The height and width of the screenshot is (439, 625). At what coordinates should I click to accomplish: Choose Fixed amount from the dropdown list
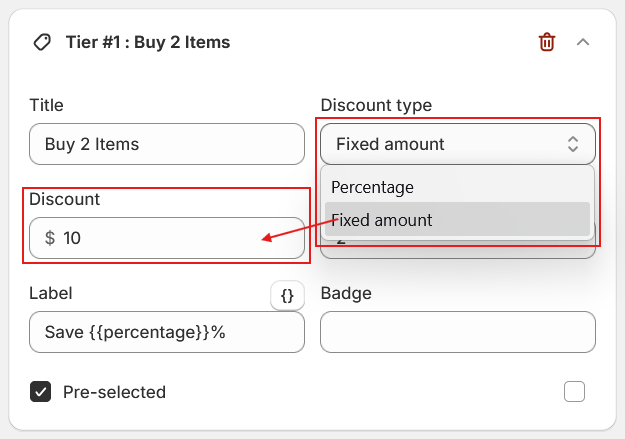pyautogui.click(x=381, y=220)
